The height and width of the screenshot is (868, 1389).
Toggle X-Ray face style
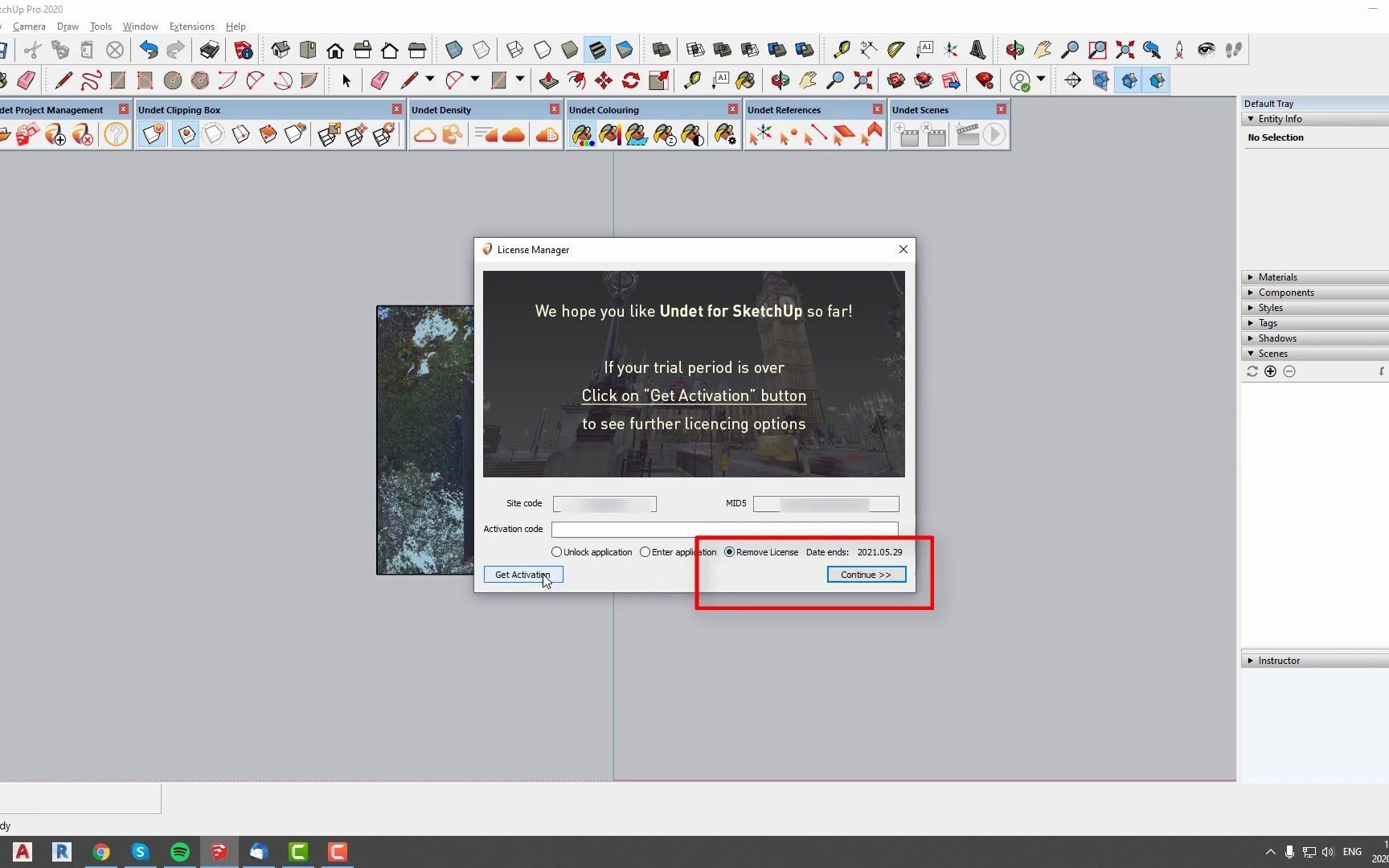click(454, 50)
